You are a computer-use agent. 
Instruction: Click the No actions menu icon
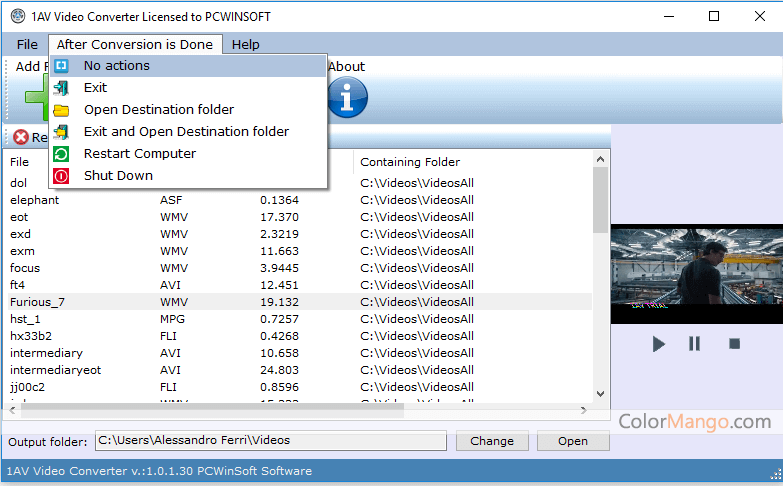[x=62, y=66]
